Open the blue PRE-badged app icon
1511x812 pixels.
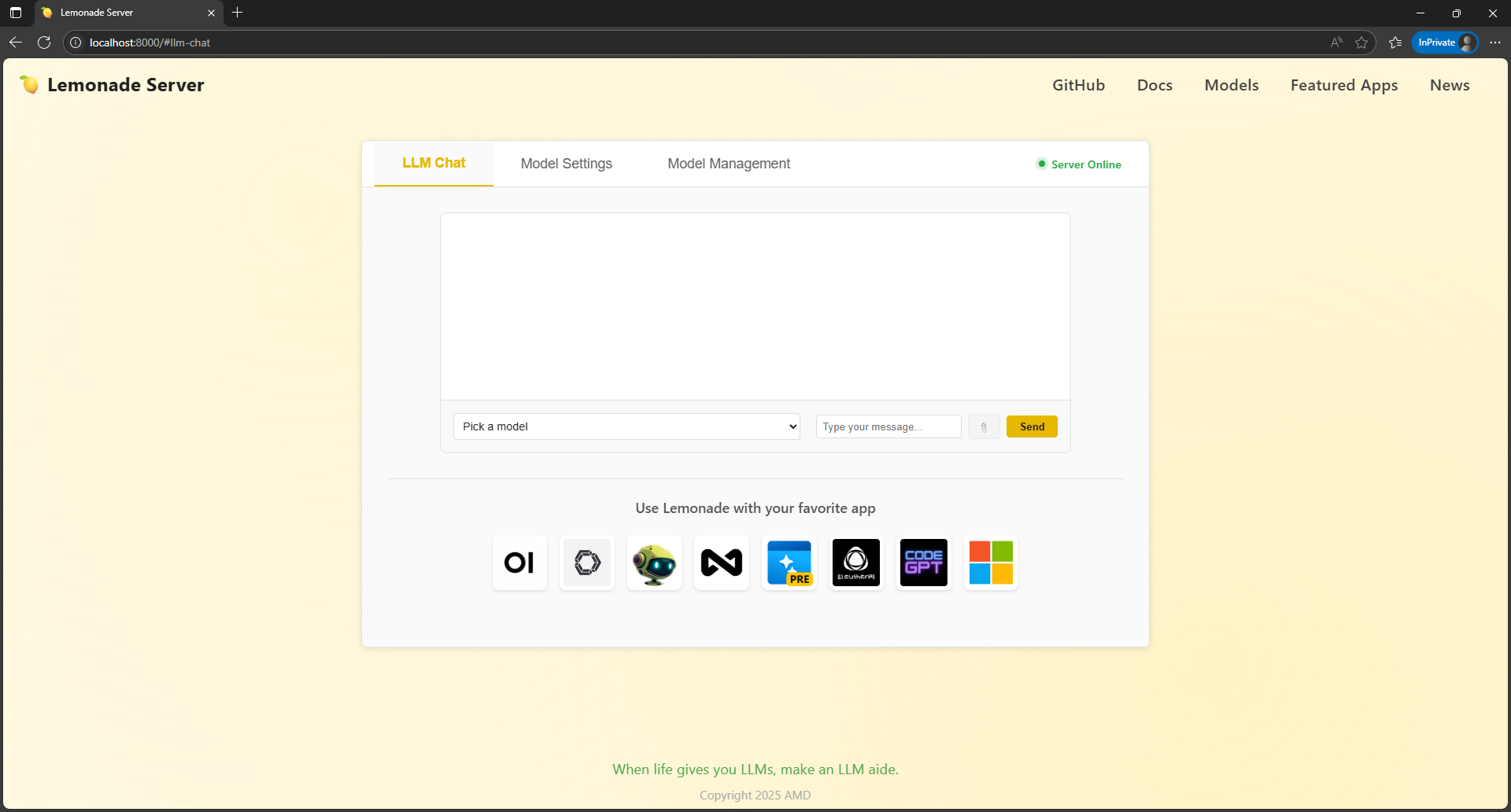789,563
